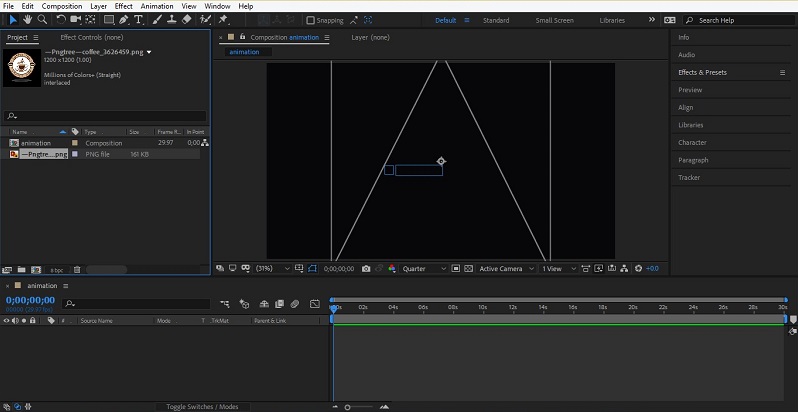The width and height of the screenshot is (798, 412).
Task: Enable the Snapping checkbox
Action: (310, 20)
